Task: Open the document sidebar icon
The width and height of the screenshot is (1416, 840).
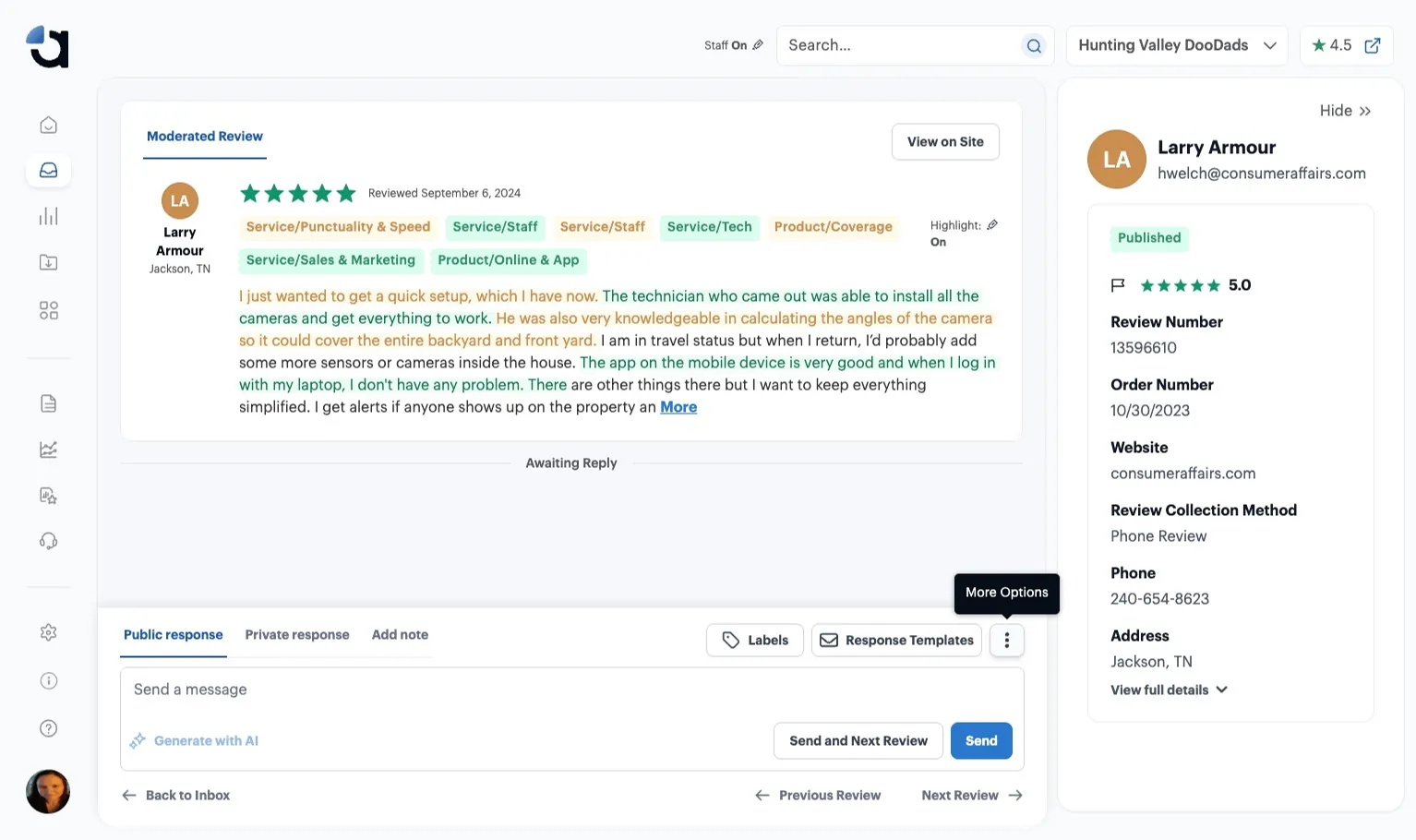Action: coord(49,403)
